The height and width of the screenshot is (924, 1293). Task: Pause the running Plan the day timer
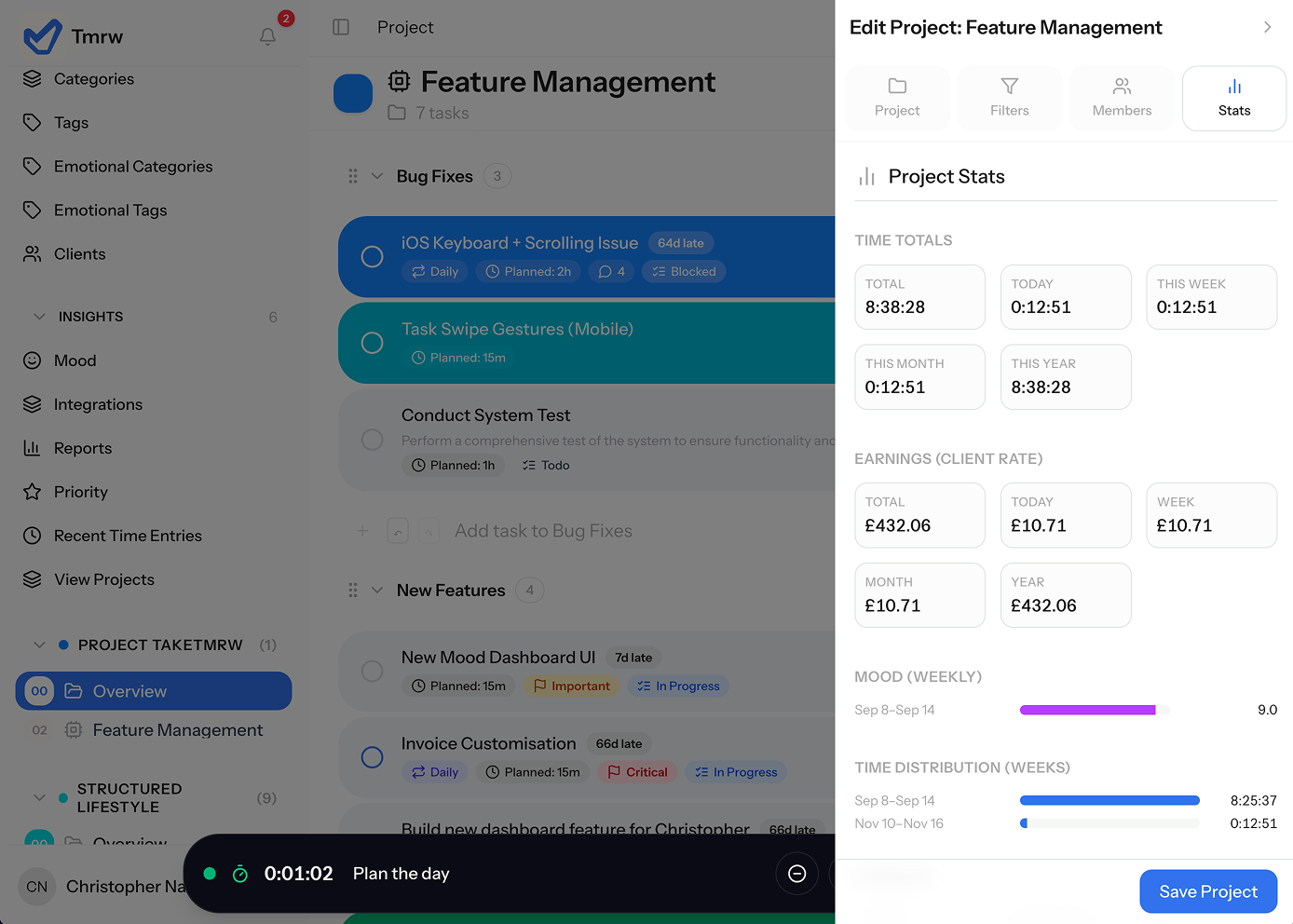pos(796,874)
